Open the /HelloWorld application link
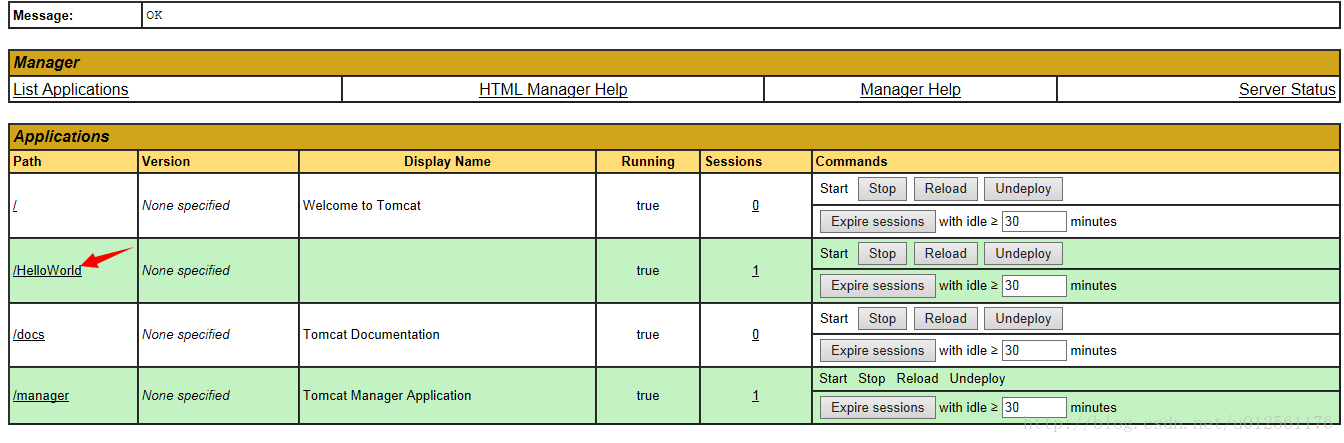 pyautogui.click(x=47, y=271)
